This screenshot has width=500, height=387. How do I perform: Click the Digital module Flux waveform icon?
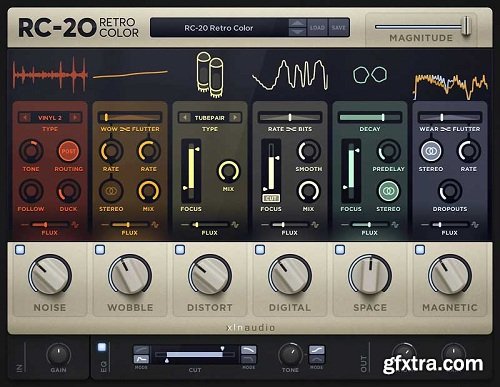[315, 225]
